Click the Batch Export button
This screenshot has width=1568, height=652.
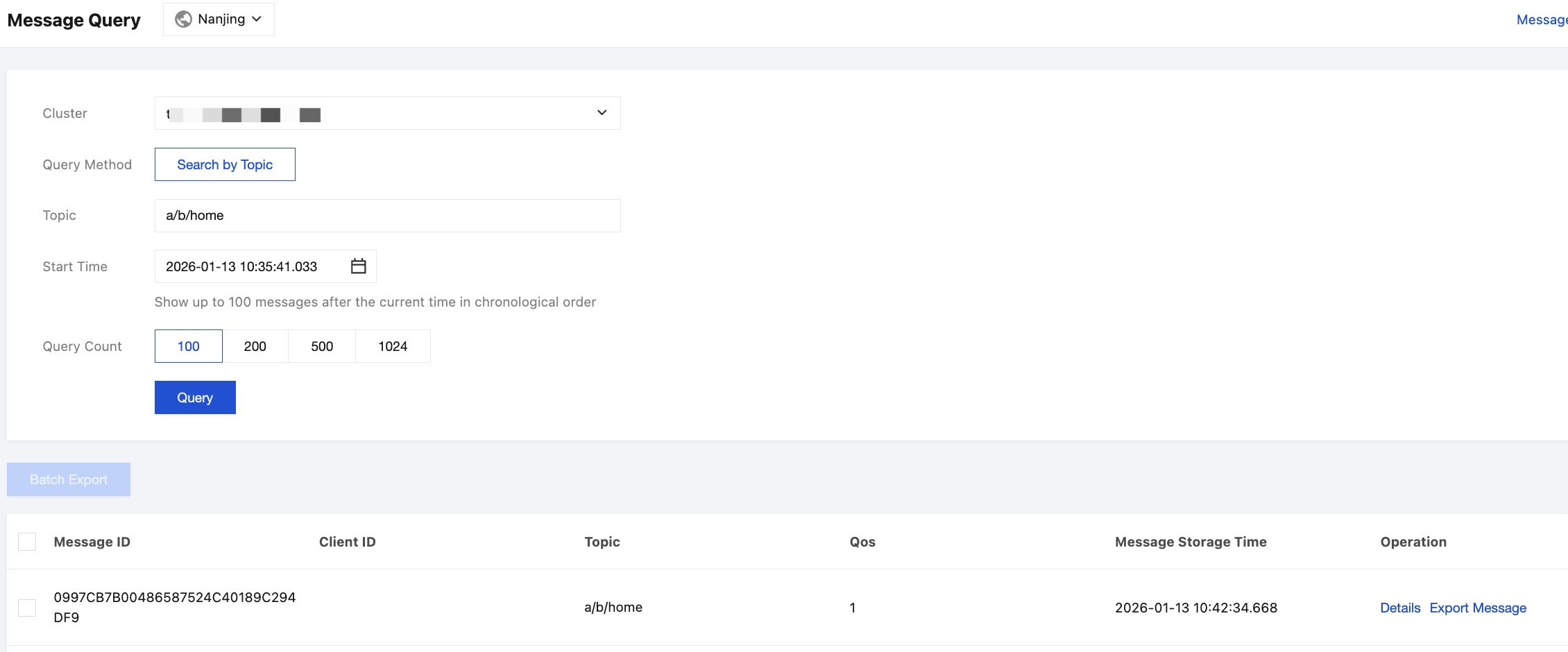[69, 479]
